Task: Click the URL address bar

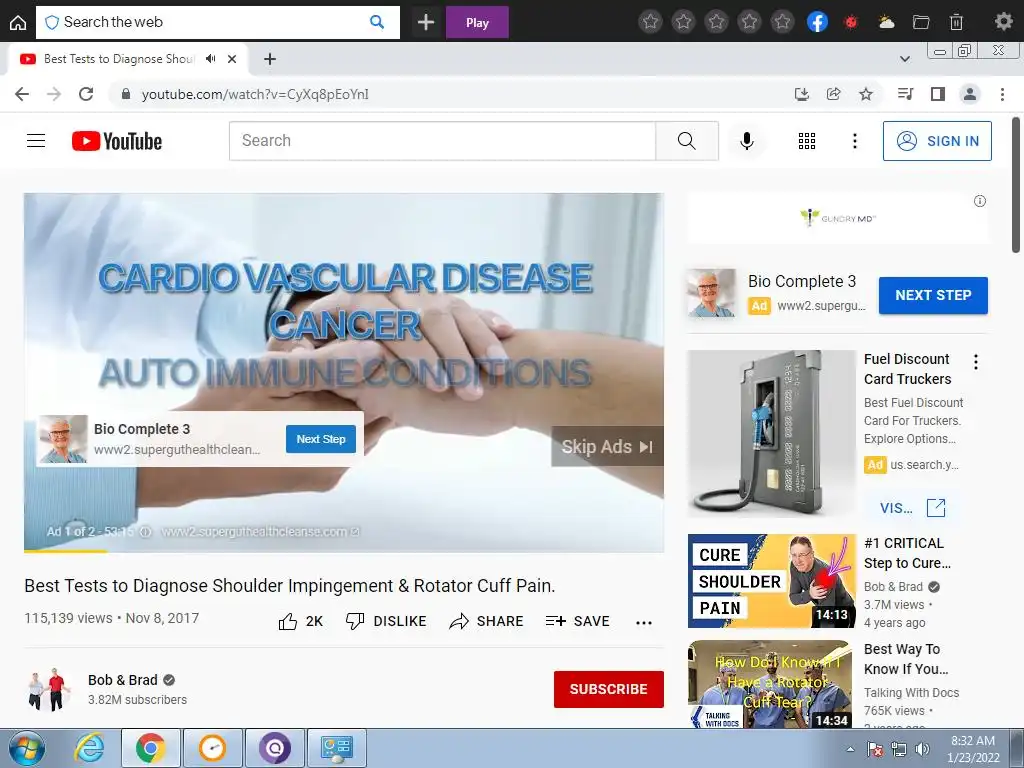Action: (451, 94)
